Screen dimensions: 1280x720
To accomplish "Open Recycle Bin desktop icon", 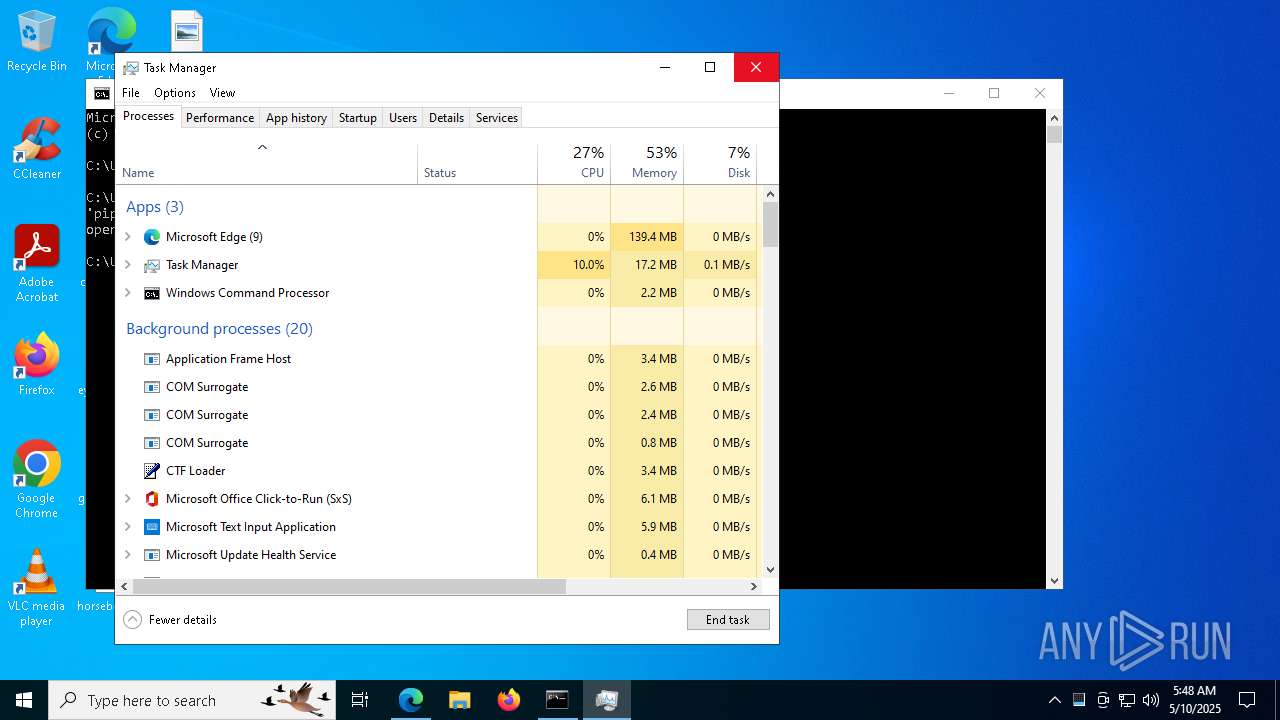I will (37, 42).
